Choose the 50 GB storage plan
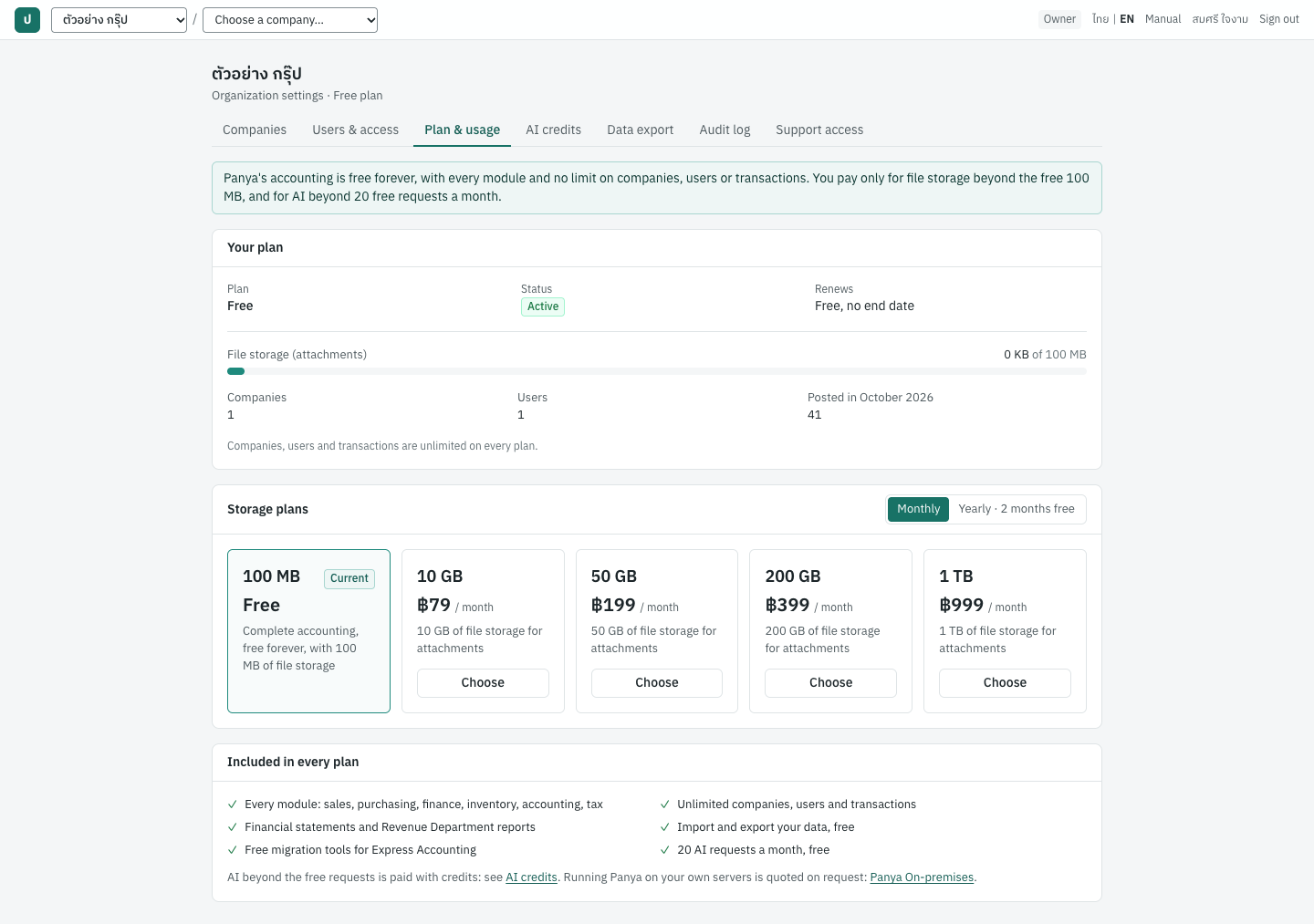The width and height of the screenshot is (1314, 924). tap(657, 683)
